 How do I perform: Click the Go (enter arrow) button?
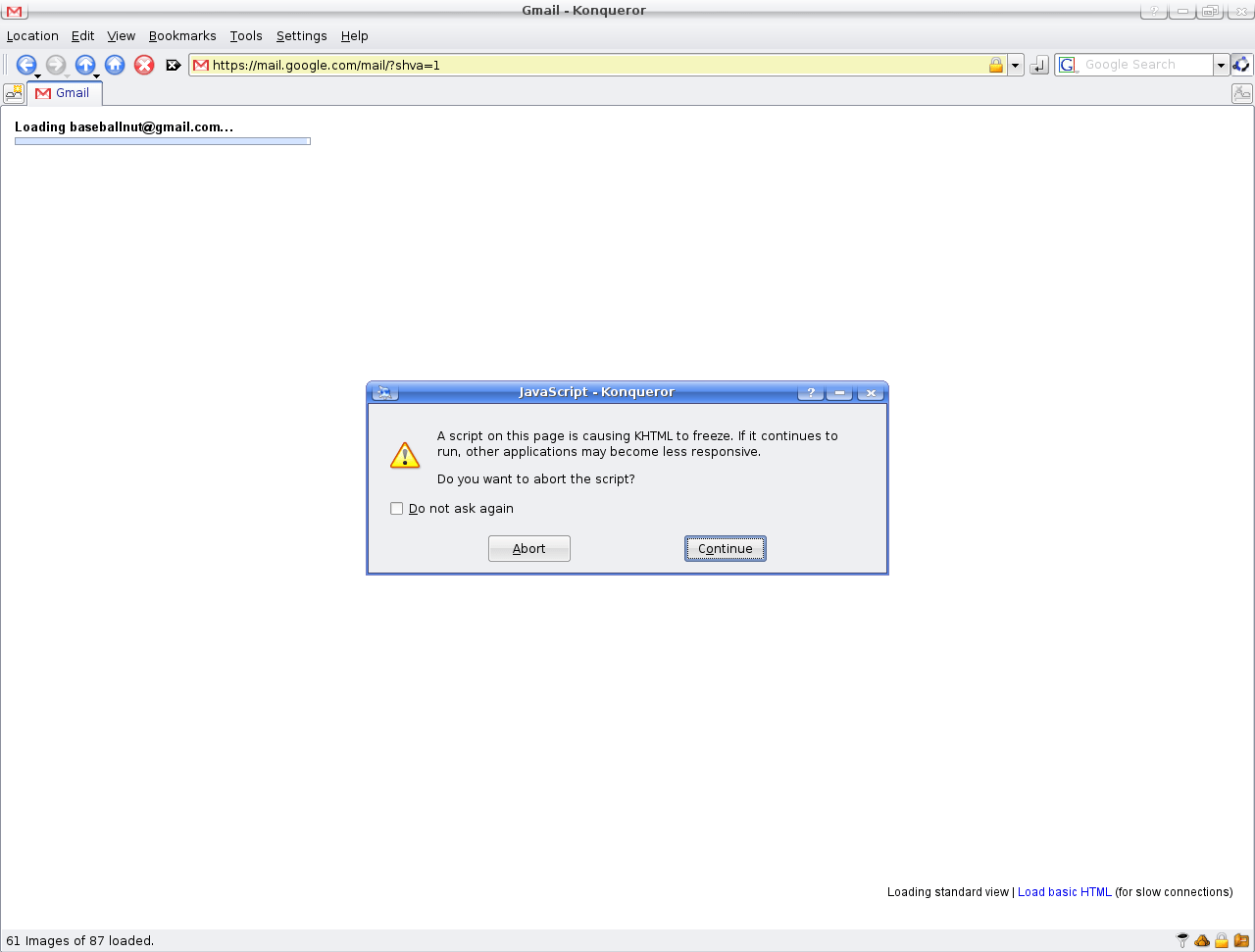(1040, 65)
